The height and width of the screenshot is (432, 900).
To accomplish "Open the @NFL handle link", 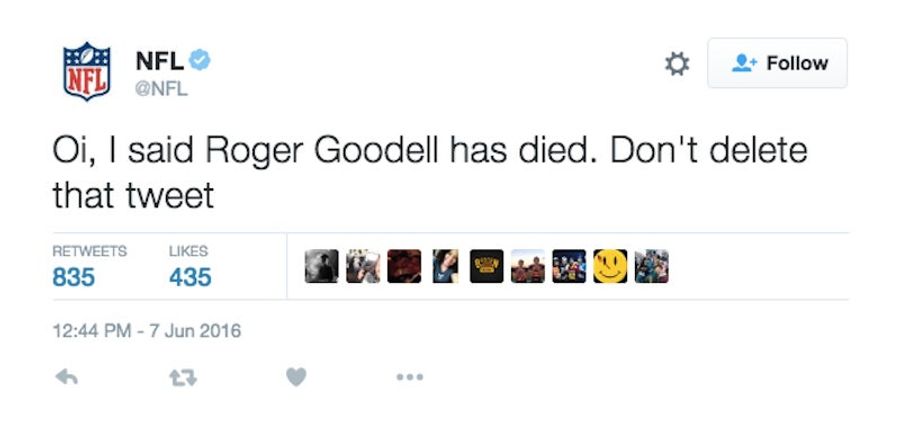I will click(162, 89).
